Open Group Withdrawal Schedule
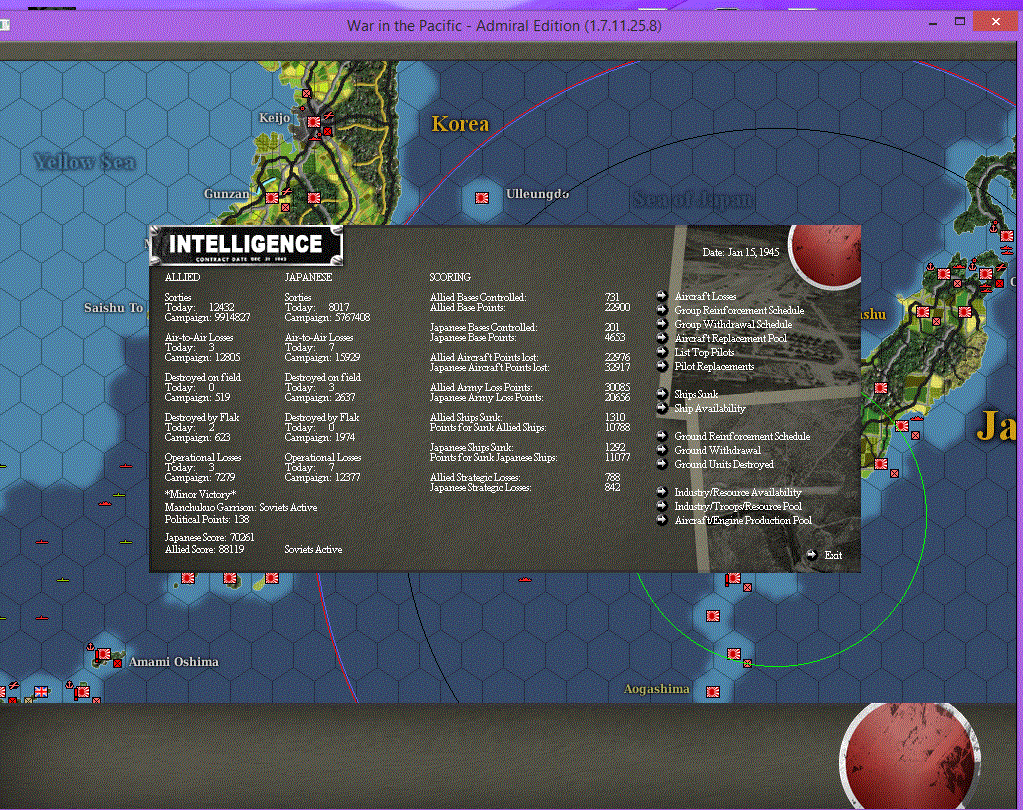 pyautogui.click(x=733, y=324)
